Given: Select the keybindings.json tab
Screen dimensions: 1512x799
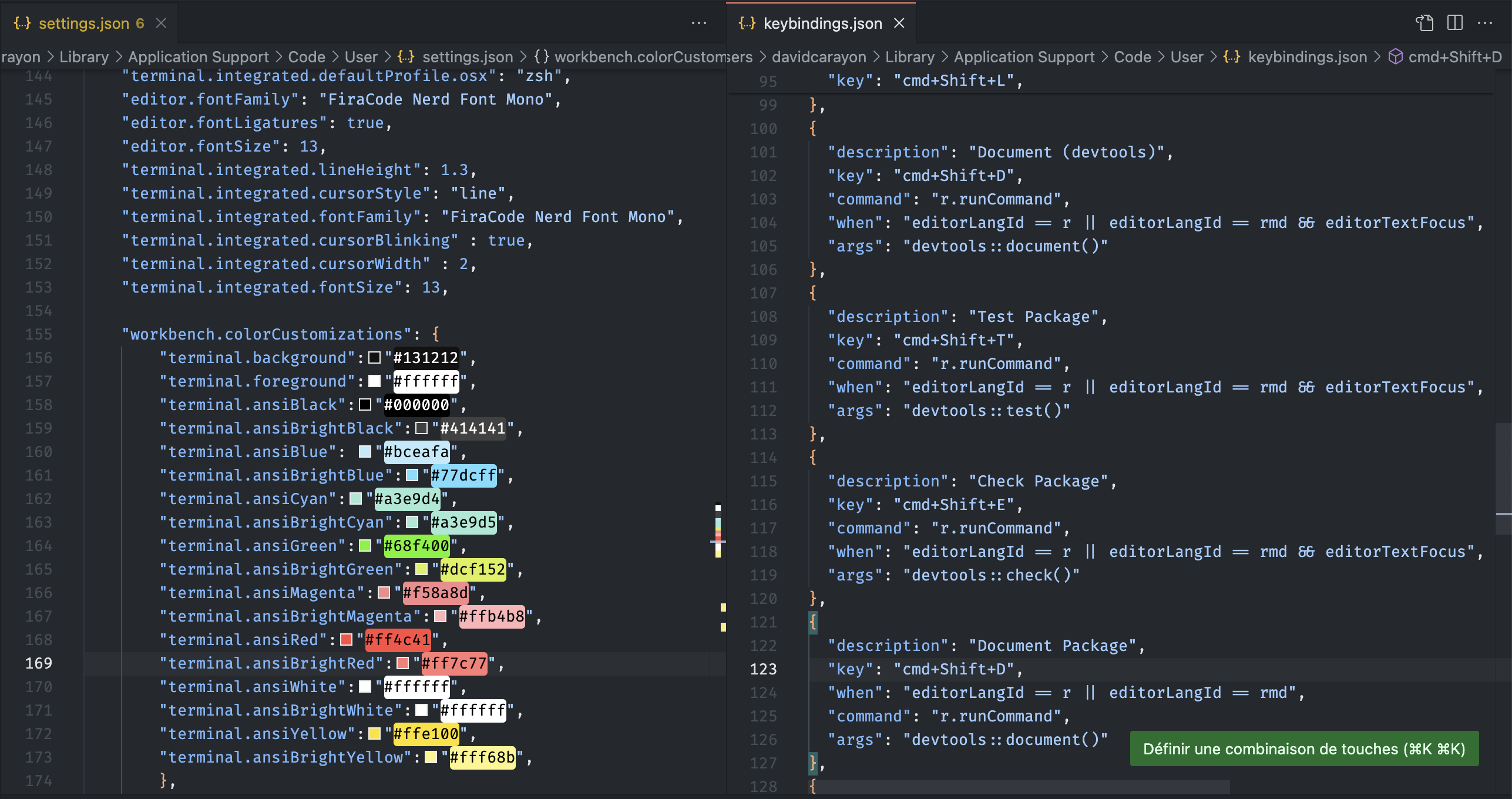Looking at the screenshot, I should (822, 23).
